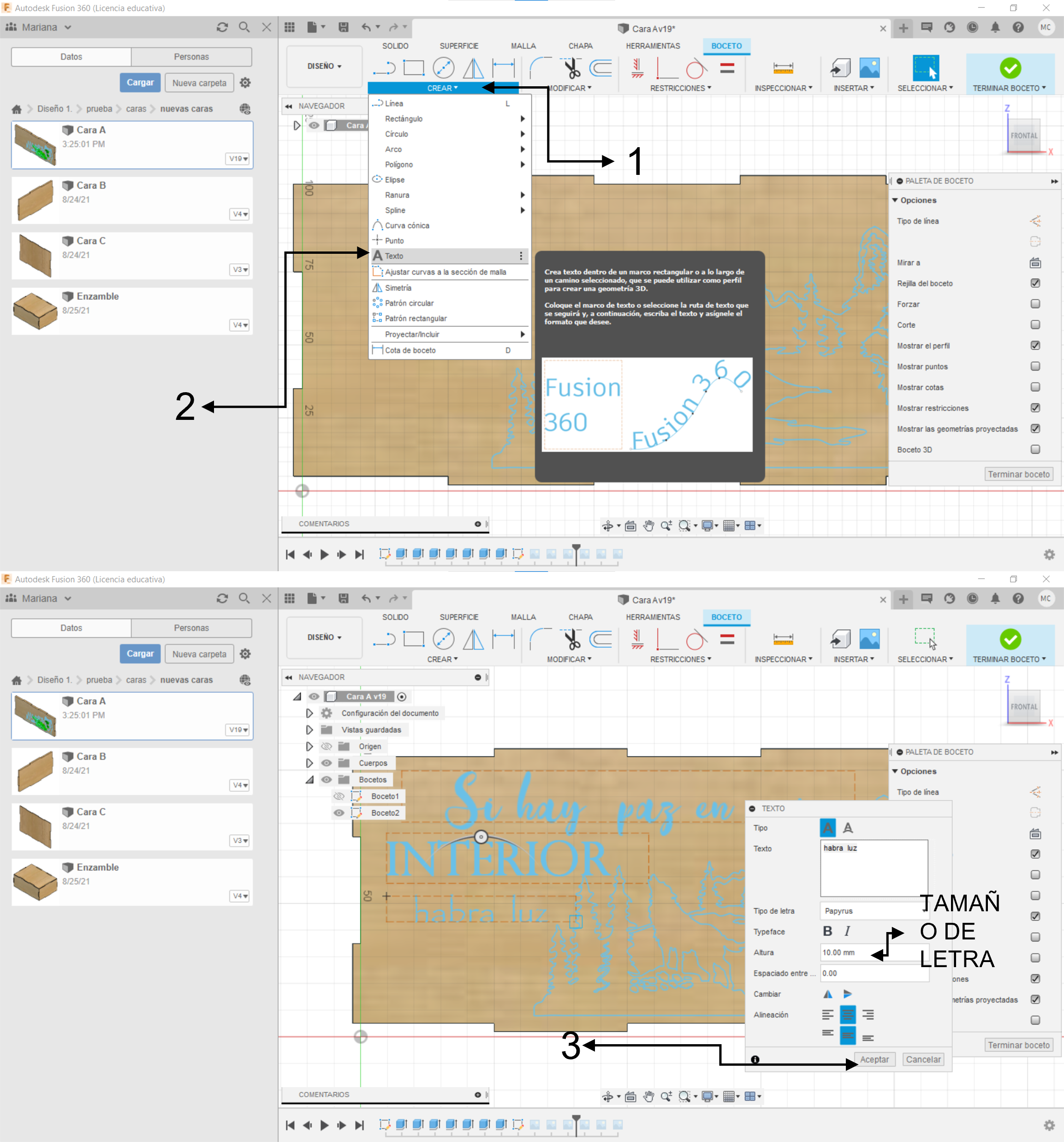Choose Texto from the Crear menu

tap(394, 256)
